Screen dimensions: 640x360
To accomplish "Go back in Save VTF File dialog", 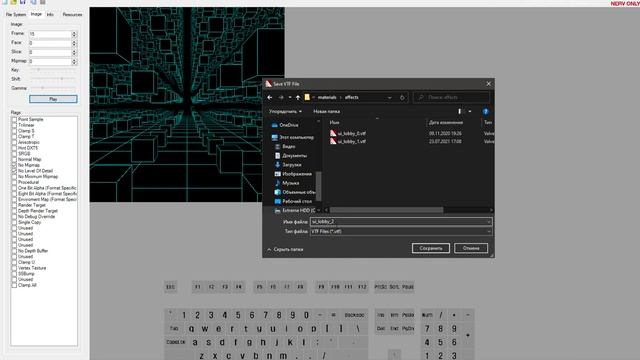I will [x=269, y=98].
